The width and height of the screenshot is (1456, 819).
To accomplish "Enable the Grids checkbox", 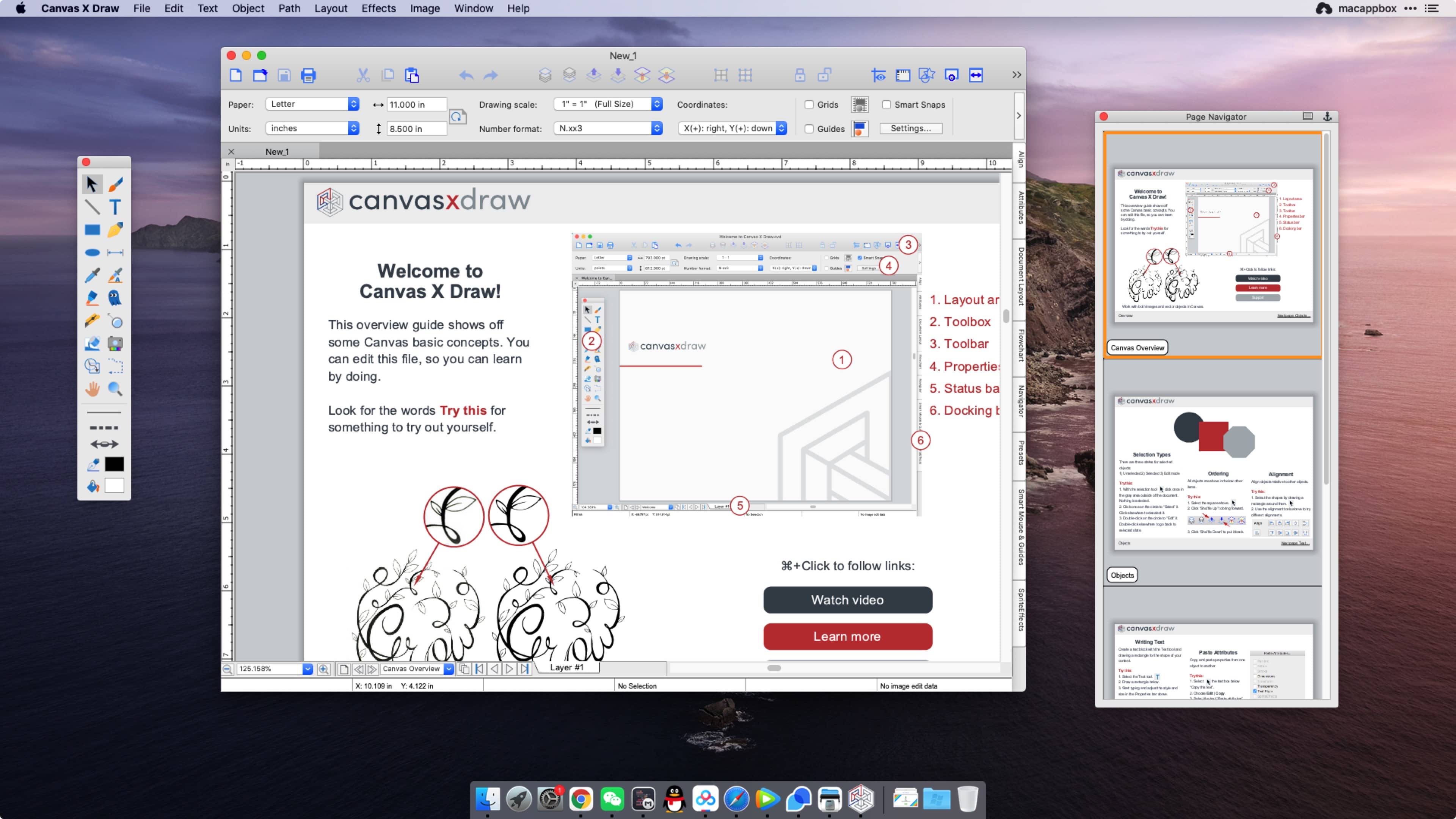I will tap(809, 105).
